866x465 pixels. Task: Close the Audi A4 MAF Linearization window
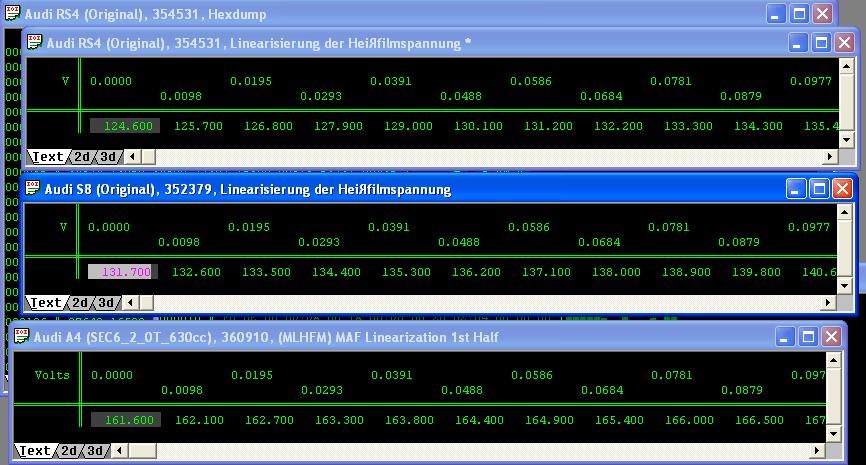coord(831,336)
